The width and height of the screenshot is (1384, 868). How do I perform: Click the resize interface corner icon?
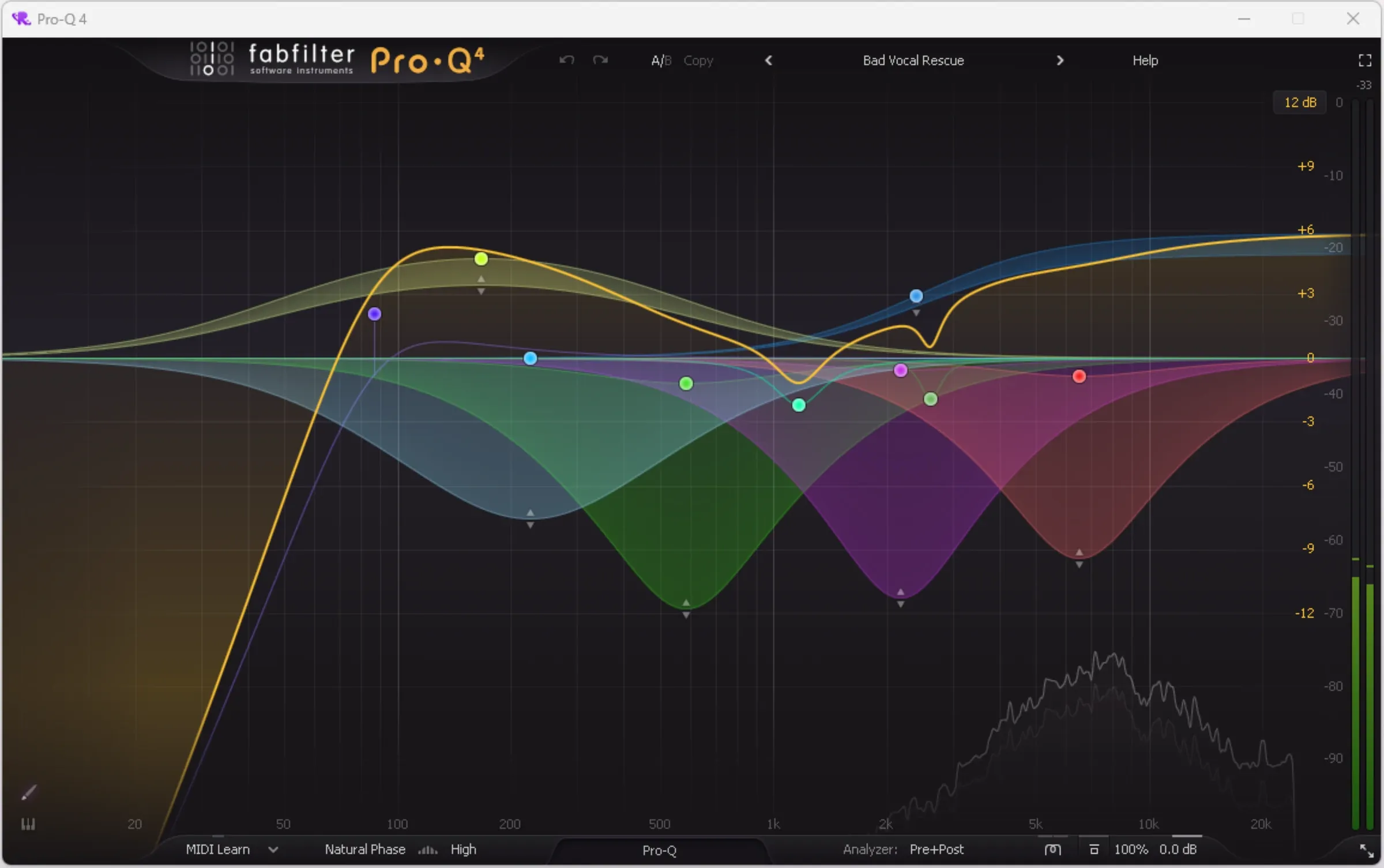[x=1367, y=851]
